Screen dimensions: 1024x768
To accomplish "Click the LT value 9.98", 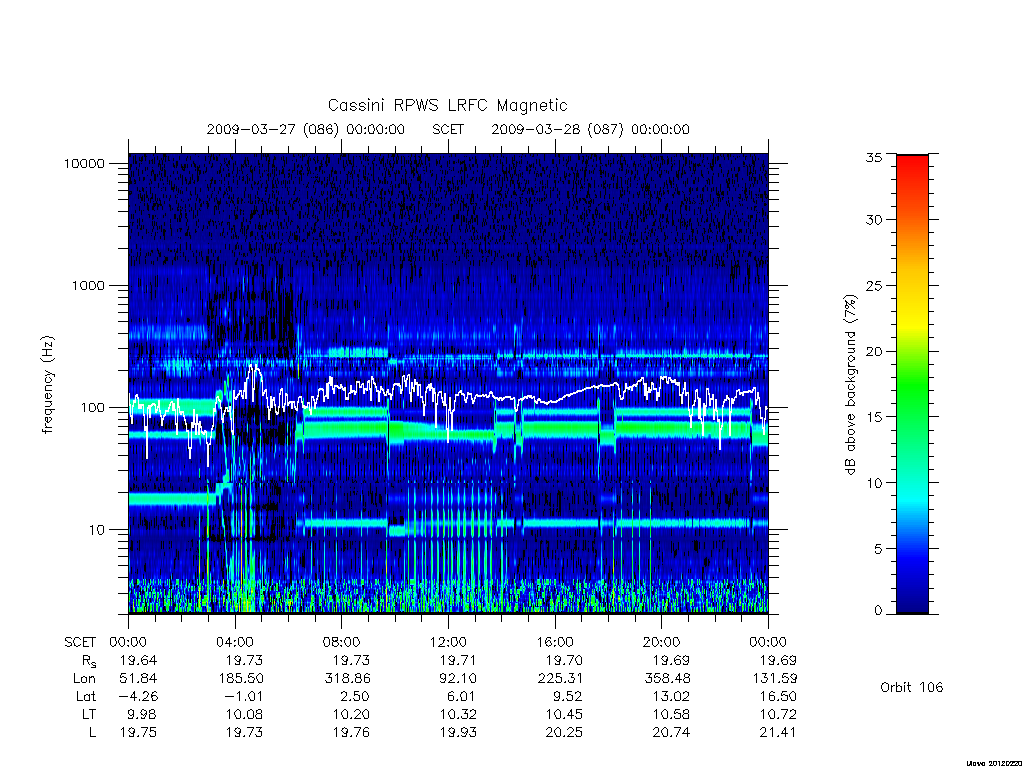I will coord(142,714).
